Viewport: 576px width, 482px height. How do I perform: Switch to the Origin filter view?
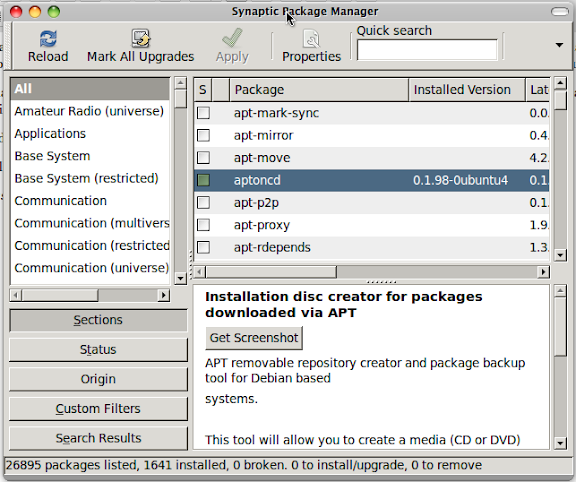click(x=98, y=379)
